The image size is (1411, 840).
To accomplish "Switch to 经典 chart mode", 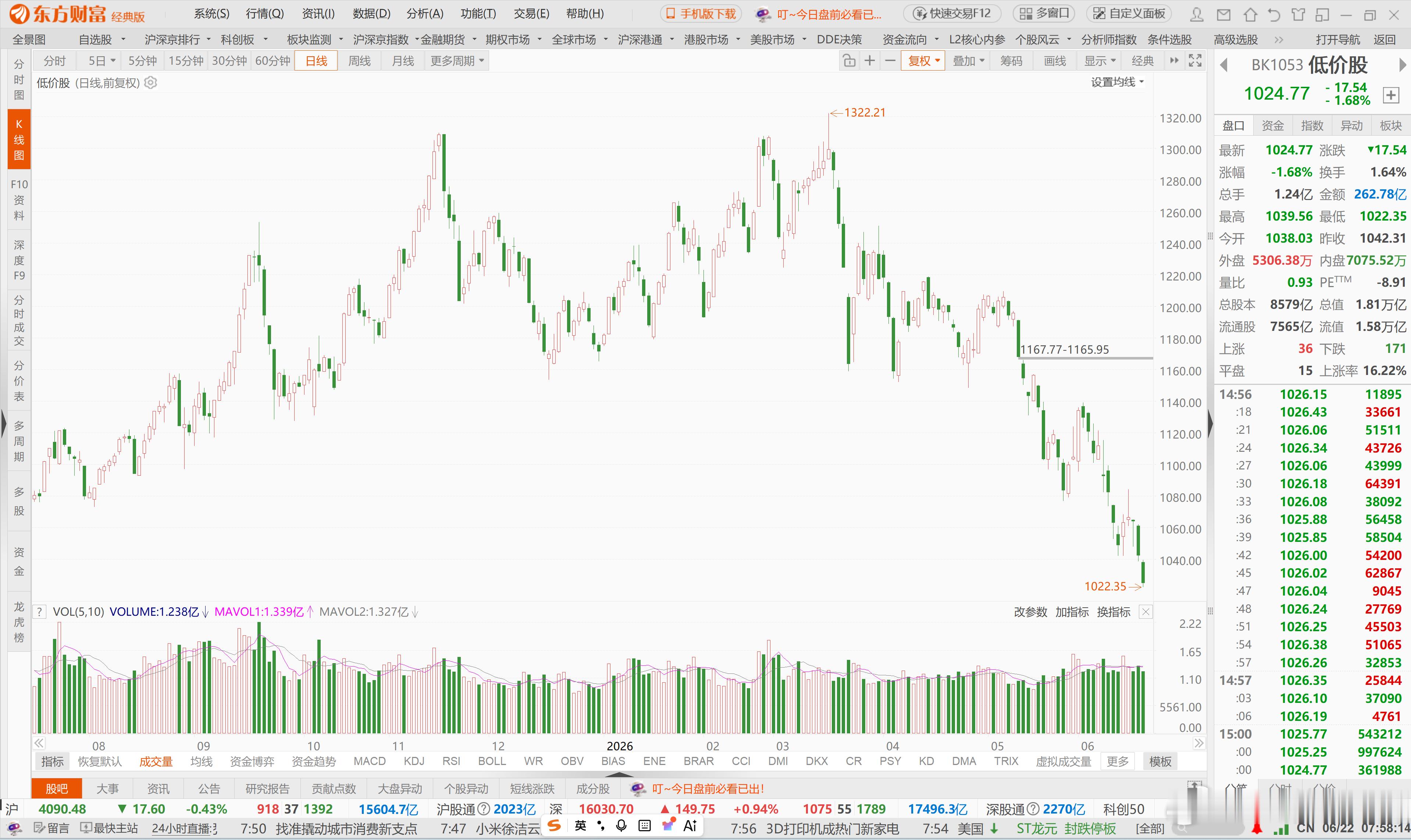I will click(x=1143, y=61).
